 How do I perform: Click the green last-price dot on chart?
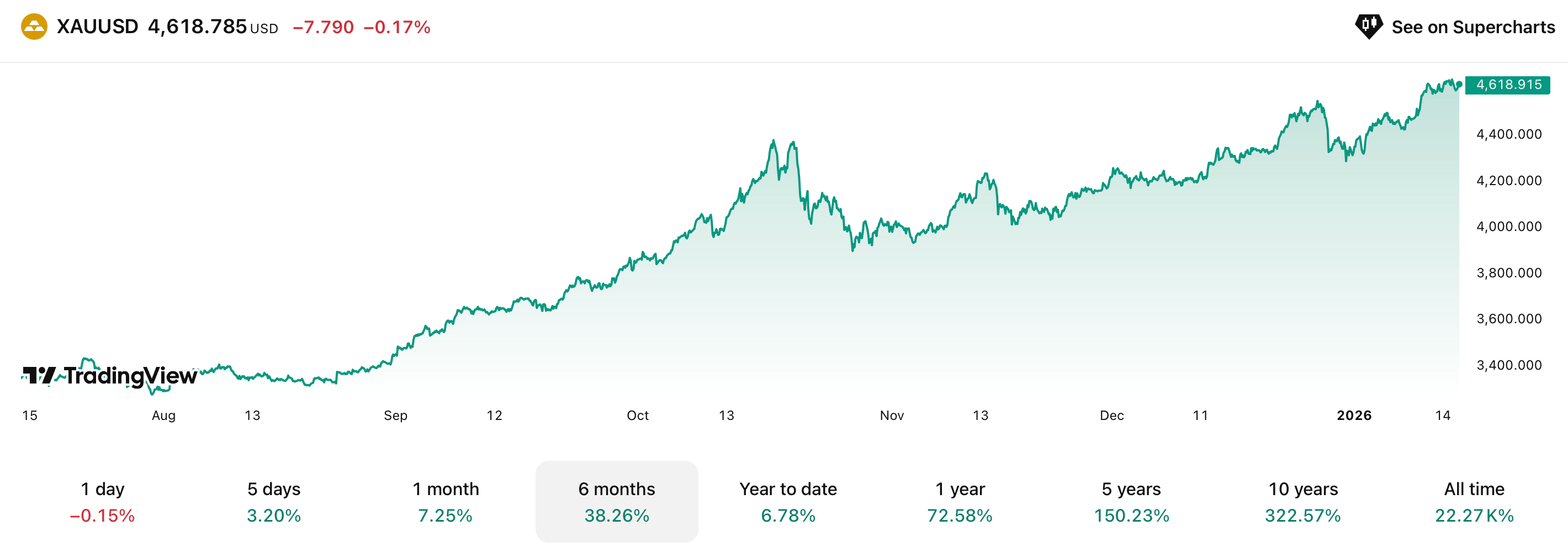point(1459,85)
